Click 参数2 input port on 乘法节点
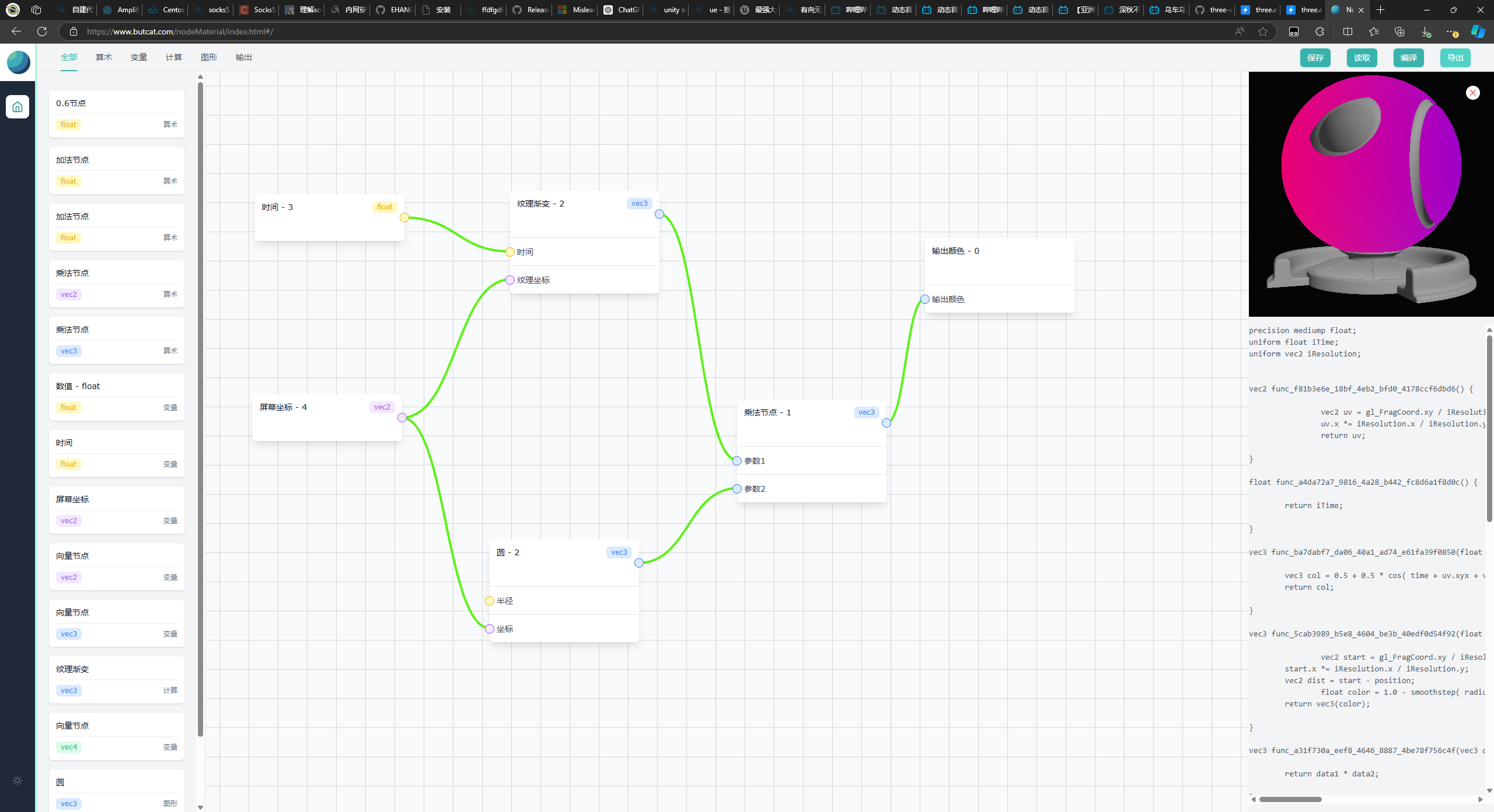Image resolution: width=1494 pixels, height=812 pixels. [x=737, y=489]
